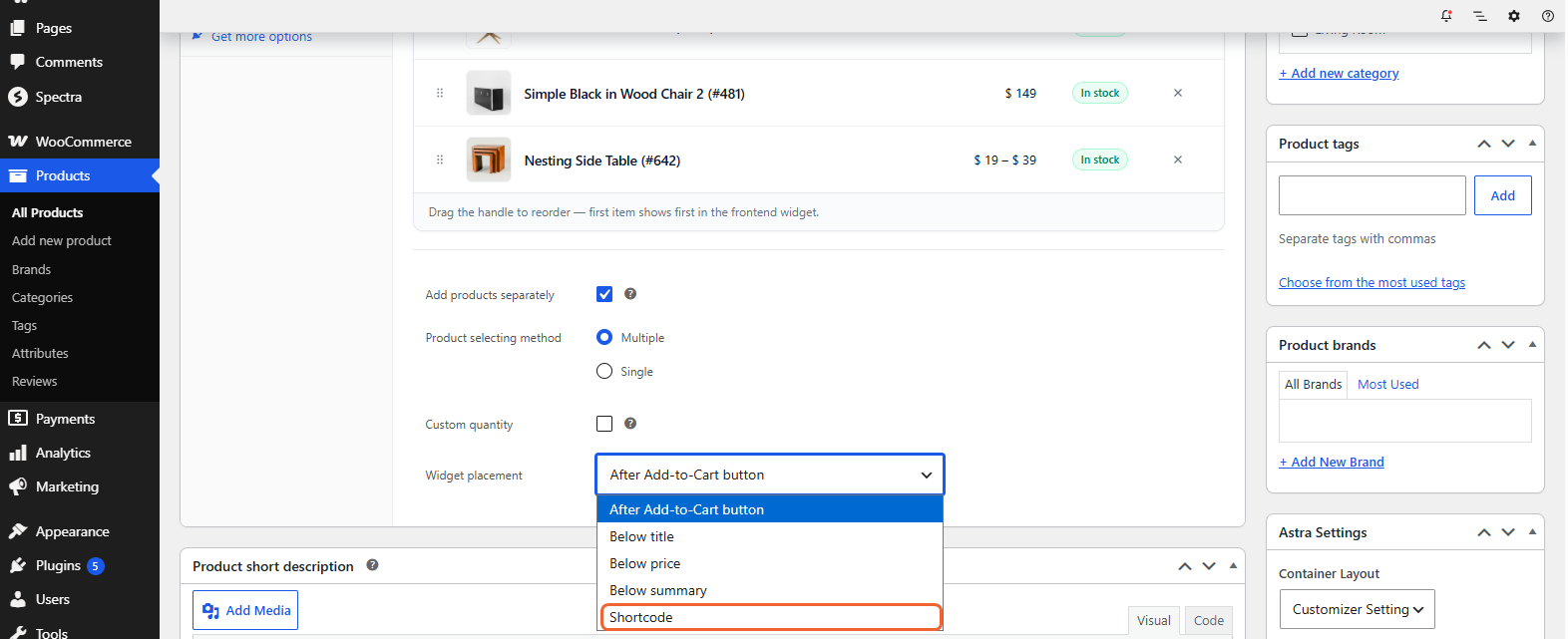Click help icon beside Add products separately
The height and width of the screenshot is (639, 1568).
[630, 294]
